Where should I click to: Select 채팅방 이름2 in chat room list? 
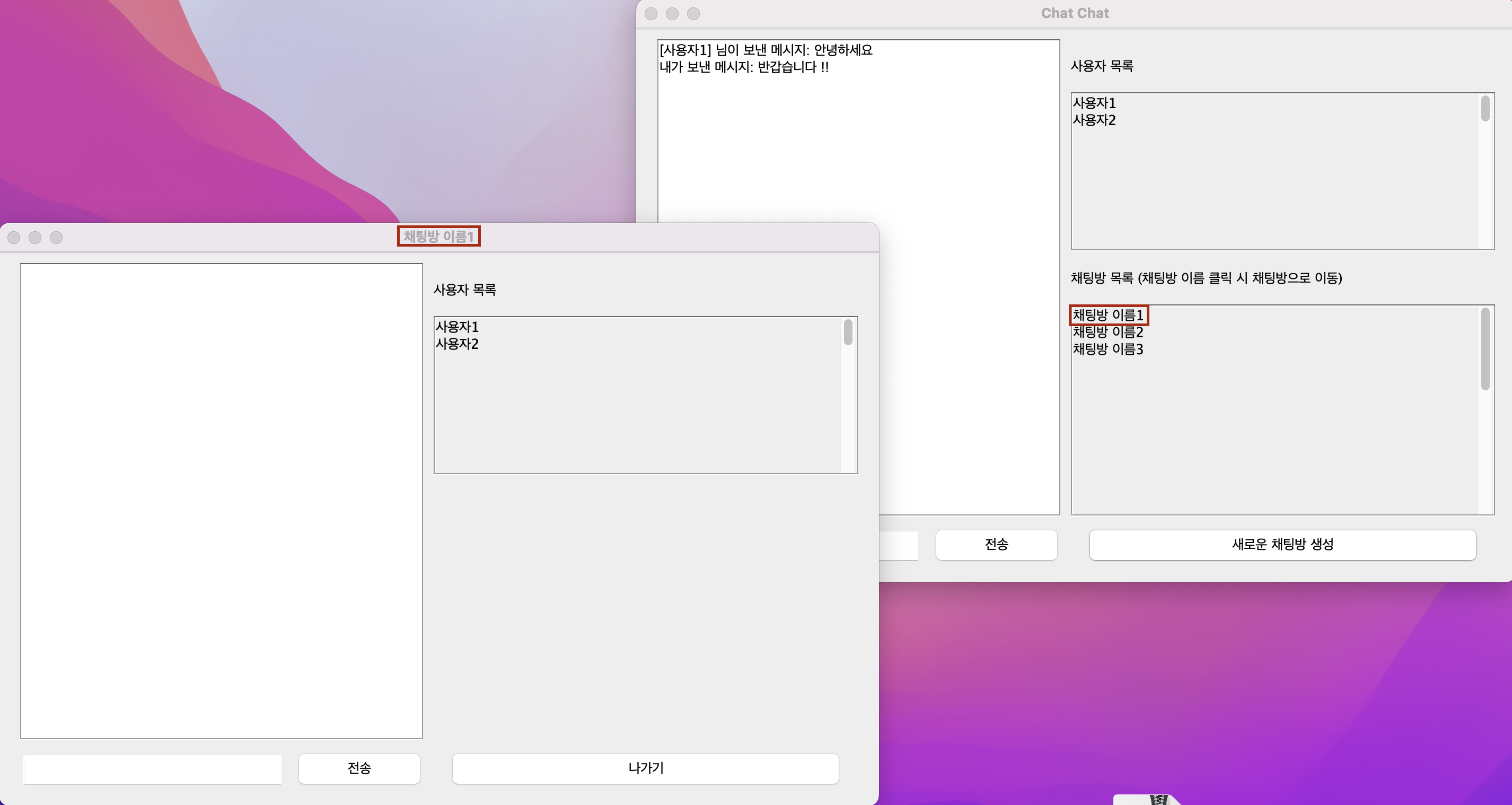pyautogui.click(x=1107, y=332)
